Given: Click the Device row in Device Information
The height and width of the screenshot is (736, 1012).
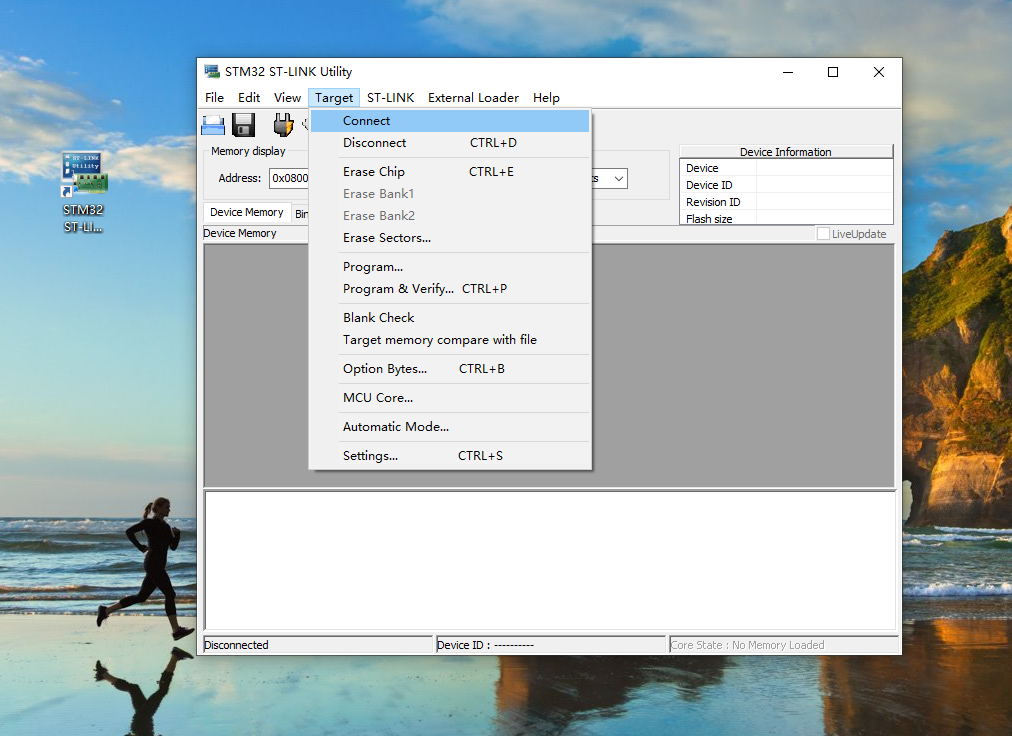Looking at the screenshot, I should [786, 168].
